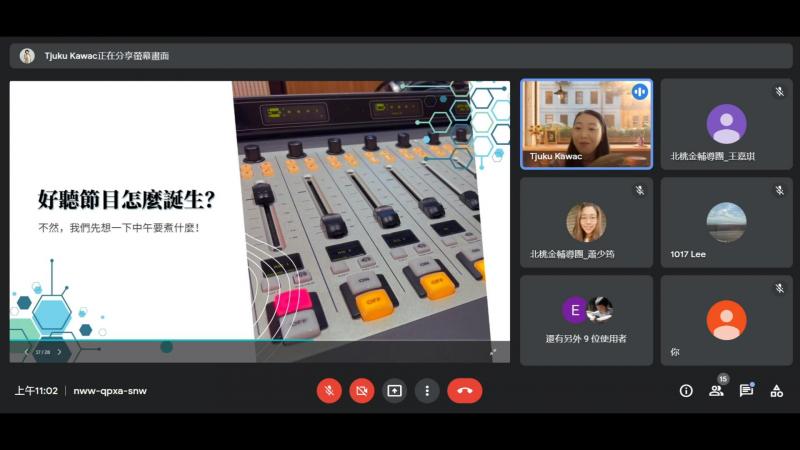The height and width of the screenshot is (450, 800).
Task: Open the chat panel
Action: point(746,391)
